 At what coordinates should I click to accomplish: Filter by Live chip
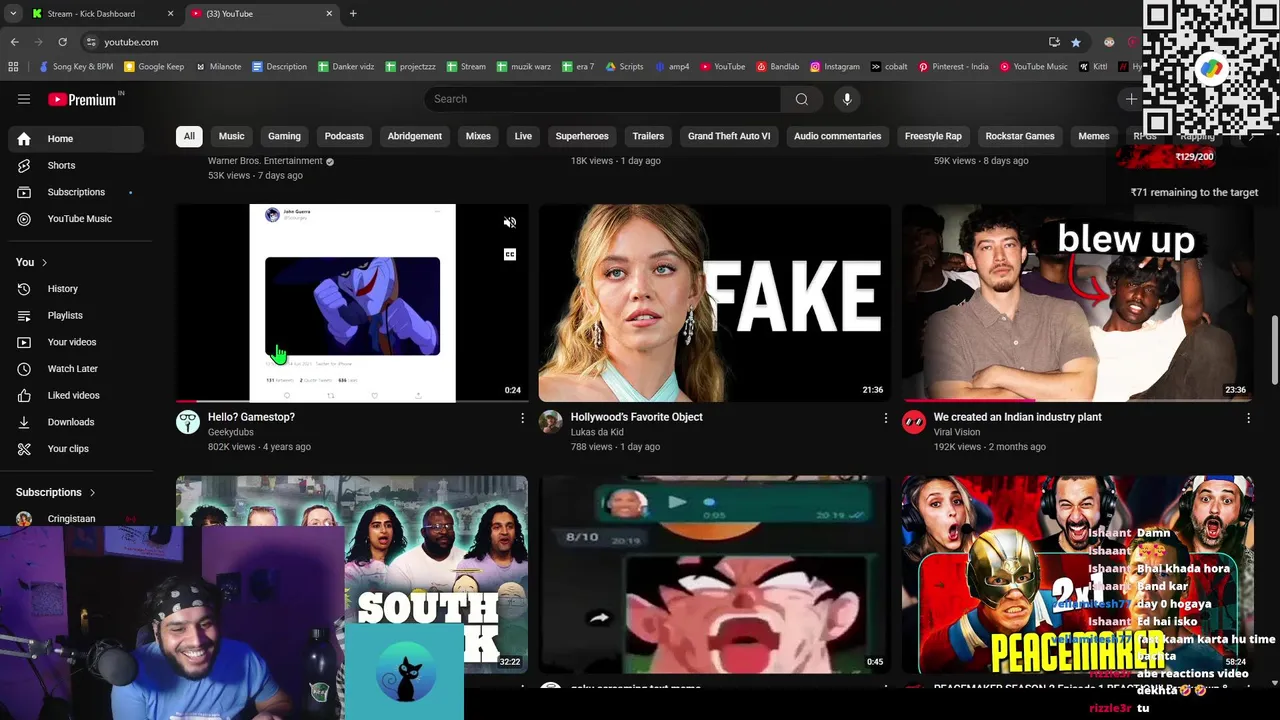coord(523,136)
